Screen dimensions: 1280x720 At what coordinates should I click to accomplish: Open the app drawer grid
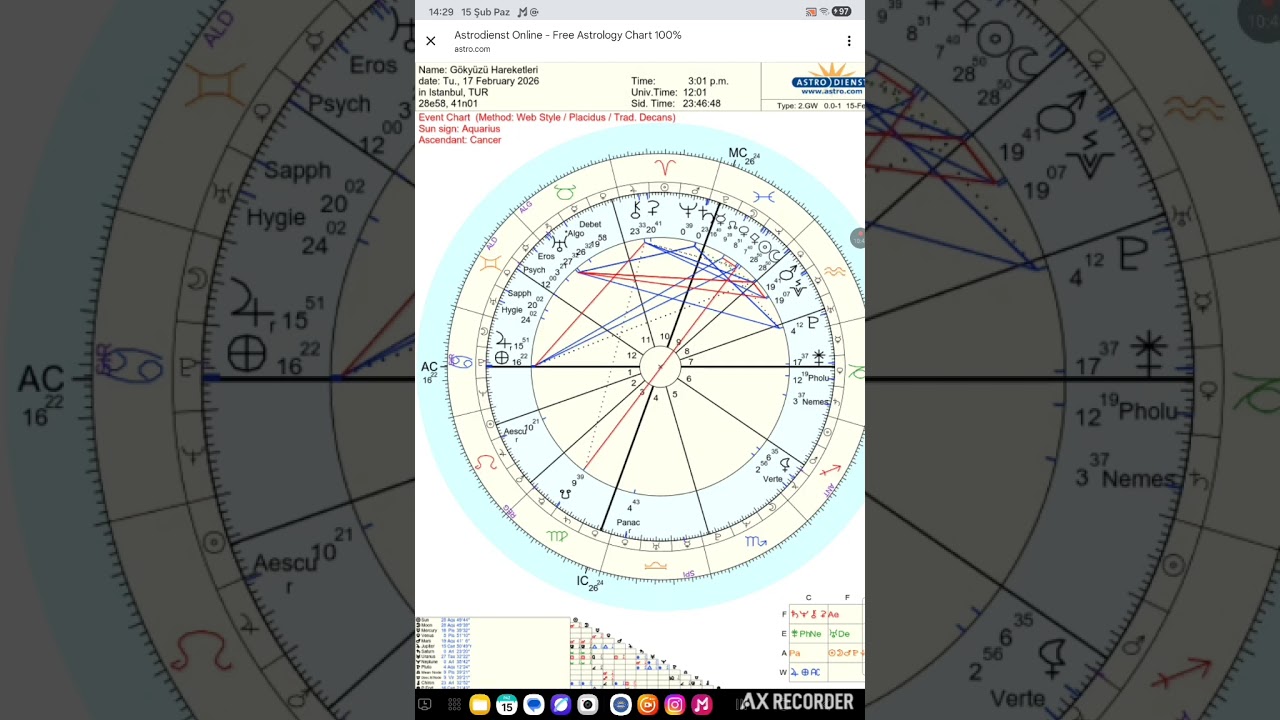[454, 705]
